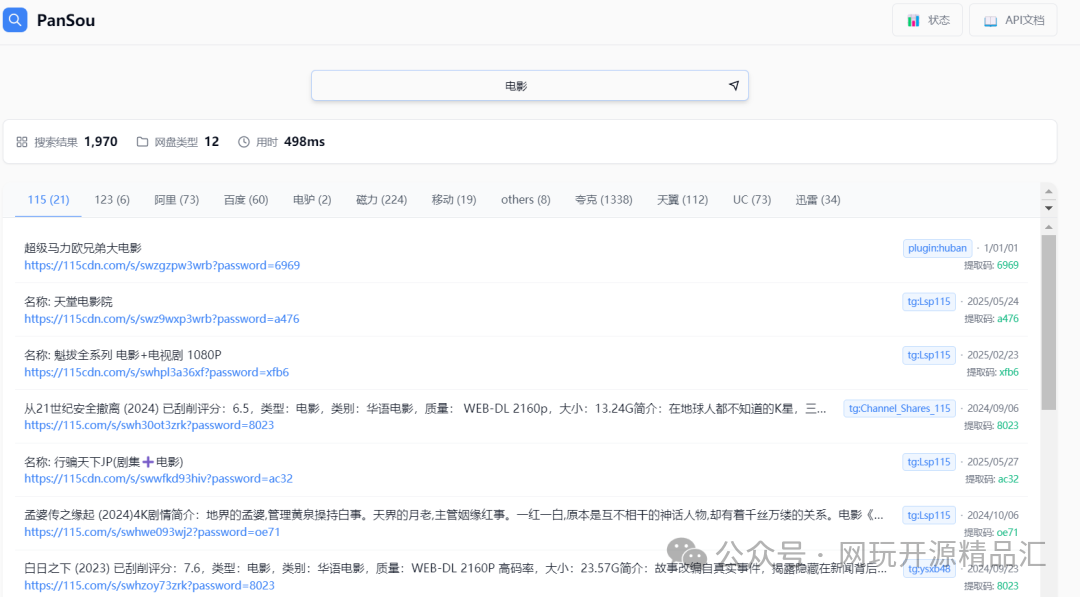The width and height of the screenshot is (1080, 597).
Task: Click the grid icon beside 搜索结果 1,970
Action: [x=21, y=141]
